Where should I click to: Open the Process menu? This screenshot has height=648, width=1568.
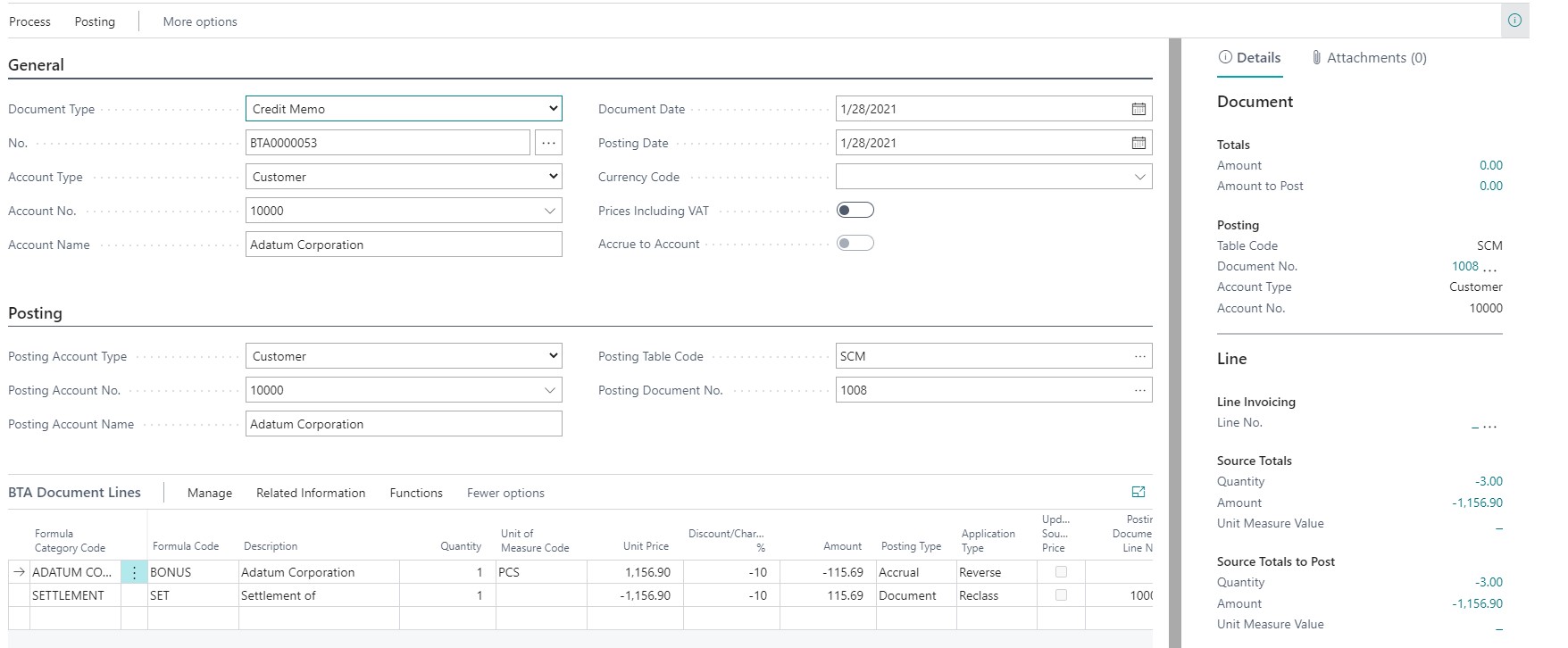pyautogui.click(x=29, y=21)
